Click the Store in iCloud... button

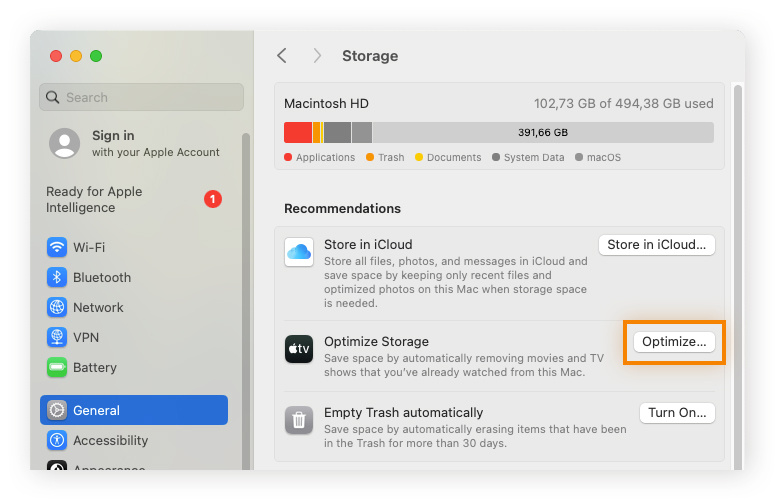pyautogui.click(x=656, y=245)
